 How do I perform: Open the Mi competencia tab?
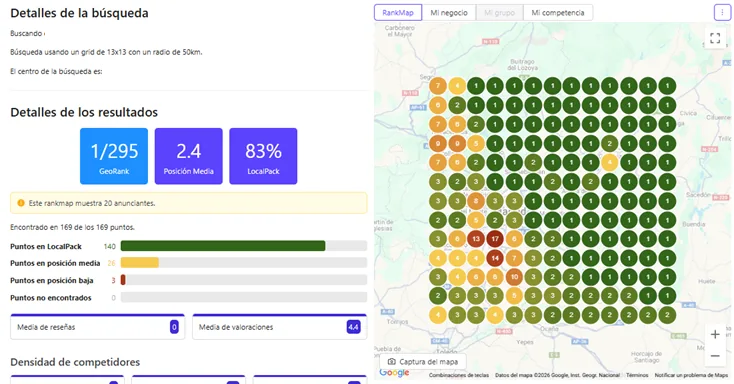tap(558, 13)
